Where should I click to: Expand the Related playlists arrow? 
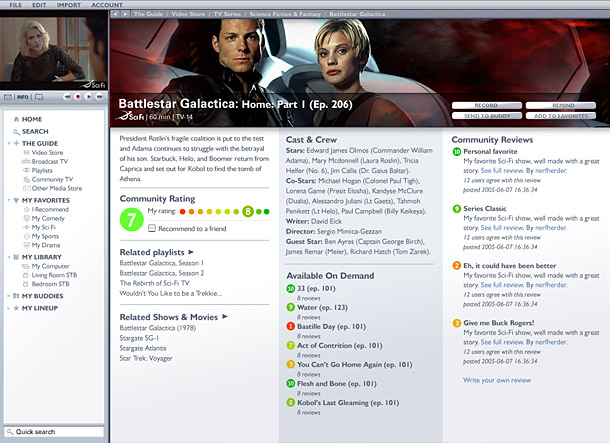[x=191, y=252]
